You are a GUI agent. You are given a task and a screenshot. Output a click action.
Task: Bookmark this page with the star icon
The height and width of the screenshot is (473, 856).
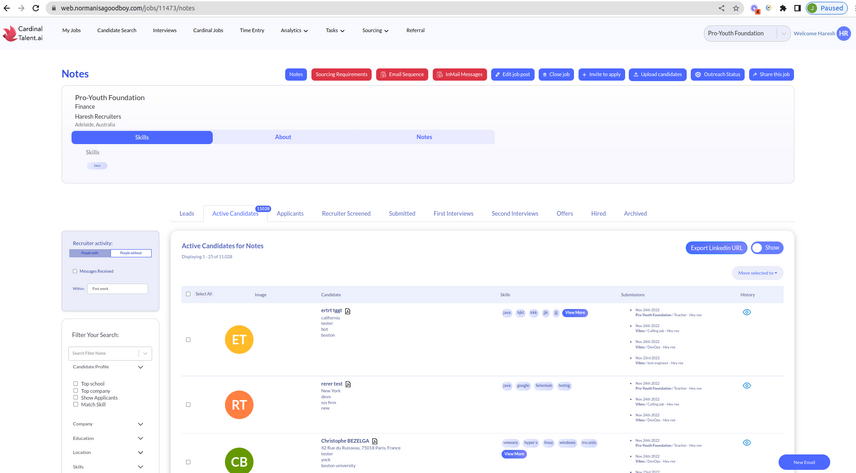click(736, 8)
